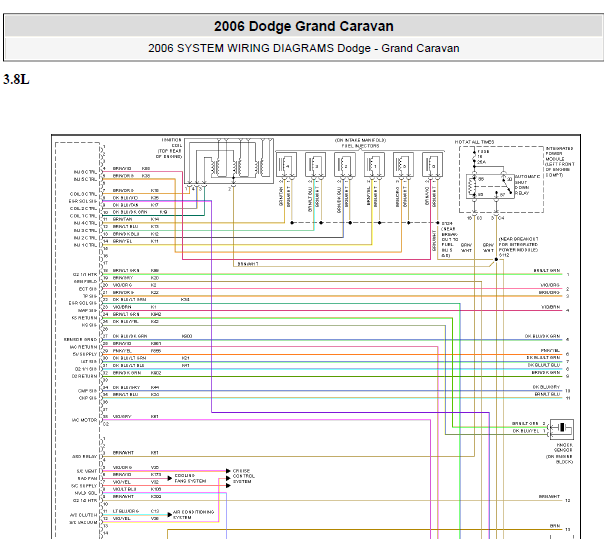Click the "MAP SIG" pin label
This screenshot has height=539, width=604.
[87, 311]
